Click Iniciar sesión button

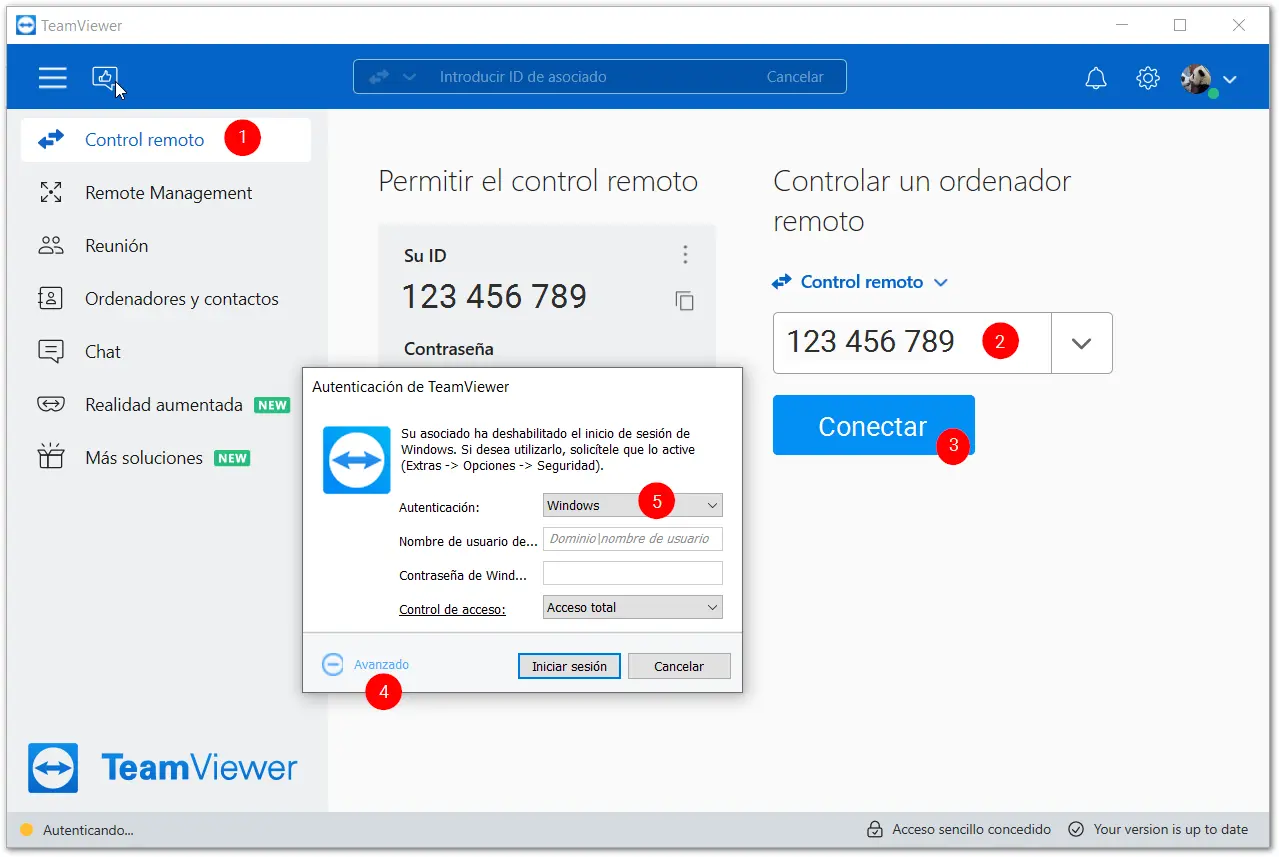[x=569, y=666]
